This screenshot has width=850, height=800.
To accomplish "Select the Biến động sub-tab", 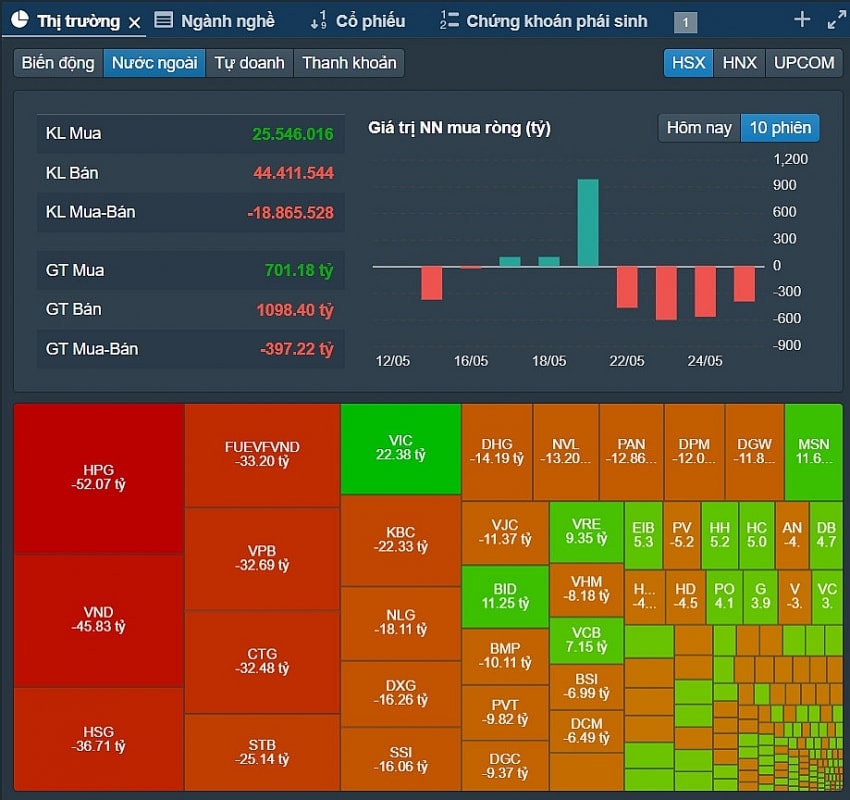I will tap(58, 63).
